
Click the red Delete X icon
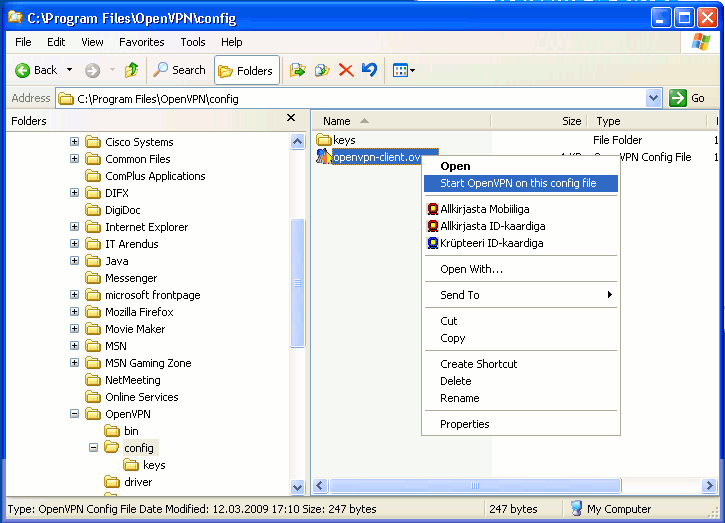pyautogui.click(x=346, y=70)
